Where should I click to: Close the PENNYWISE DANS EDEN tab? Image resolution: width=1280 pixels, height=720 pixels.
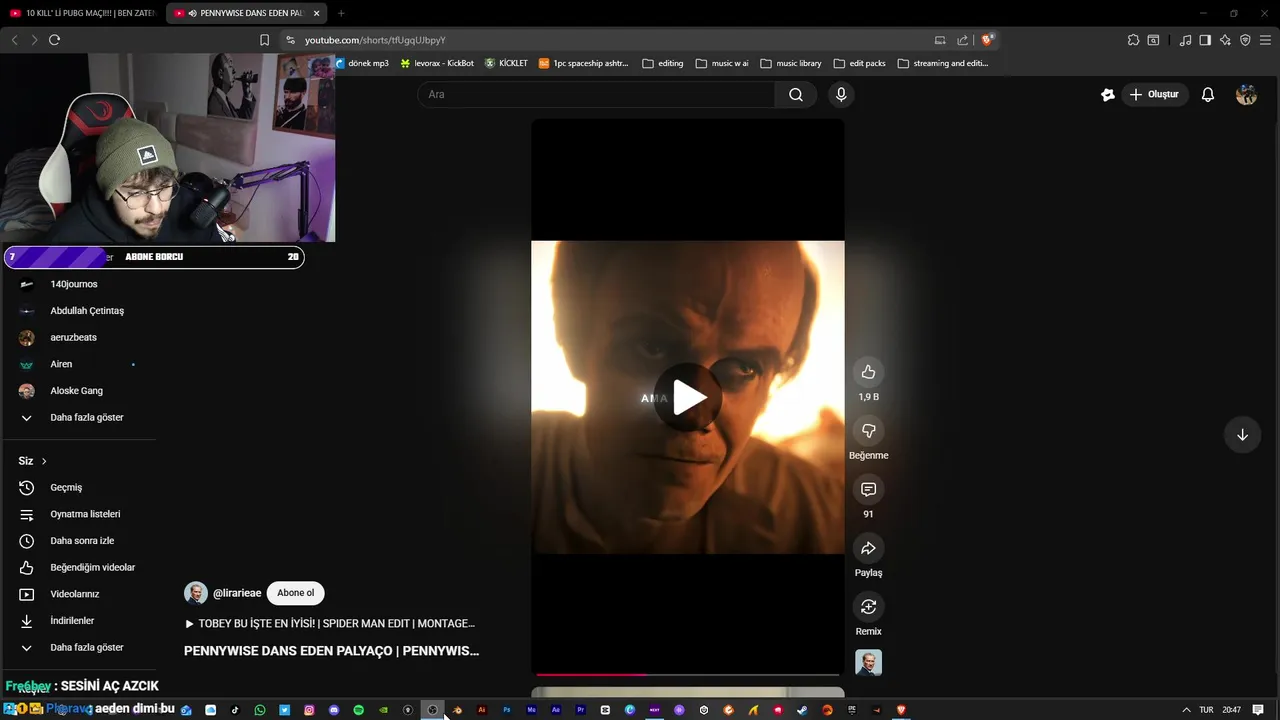tap(317, 13)
